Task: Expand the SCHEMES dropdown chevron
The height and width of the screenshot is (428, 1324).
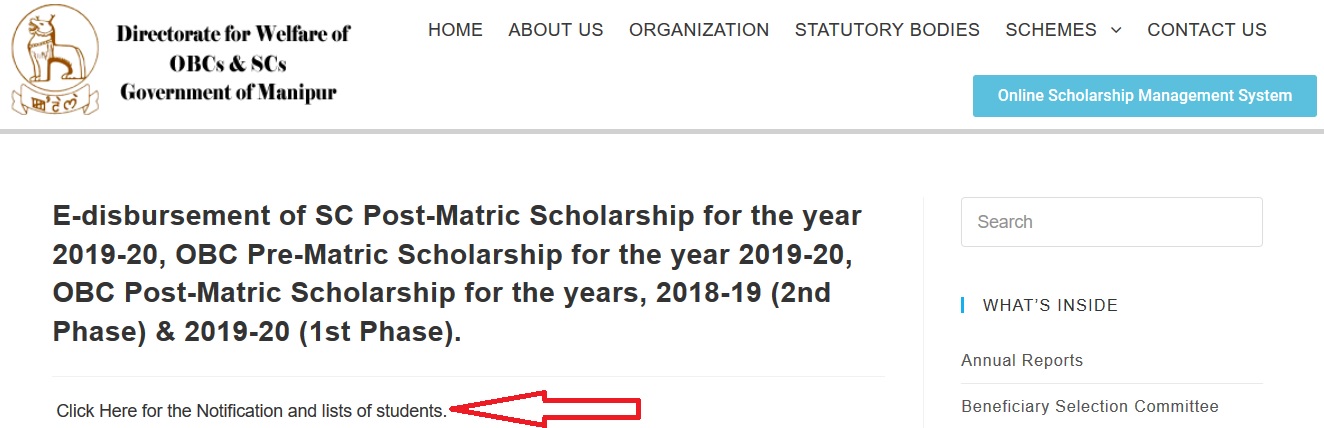Action: [x=1116, y=30]
